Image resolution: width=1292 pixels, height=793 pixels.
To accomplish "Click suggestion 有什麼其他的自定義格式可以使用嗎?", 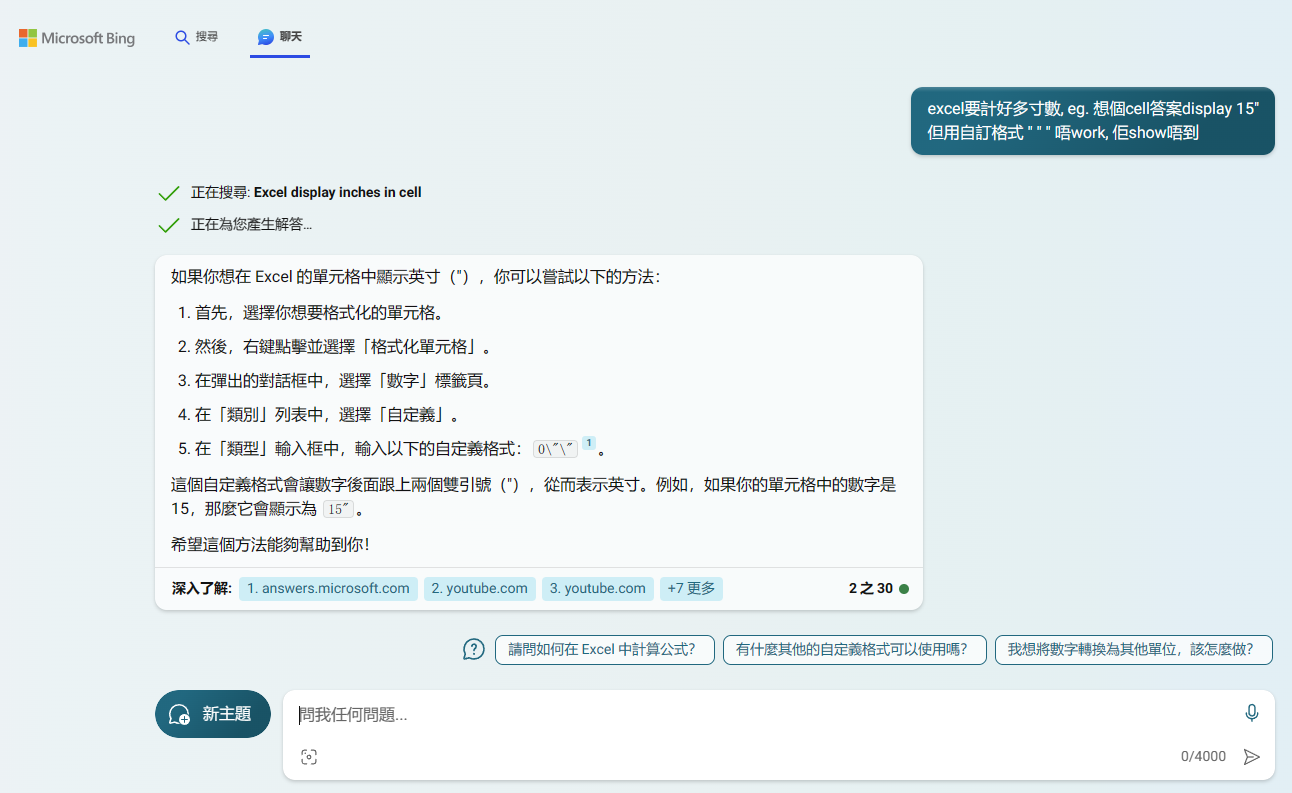I will pos(855,650).
